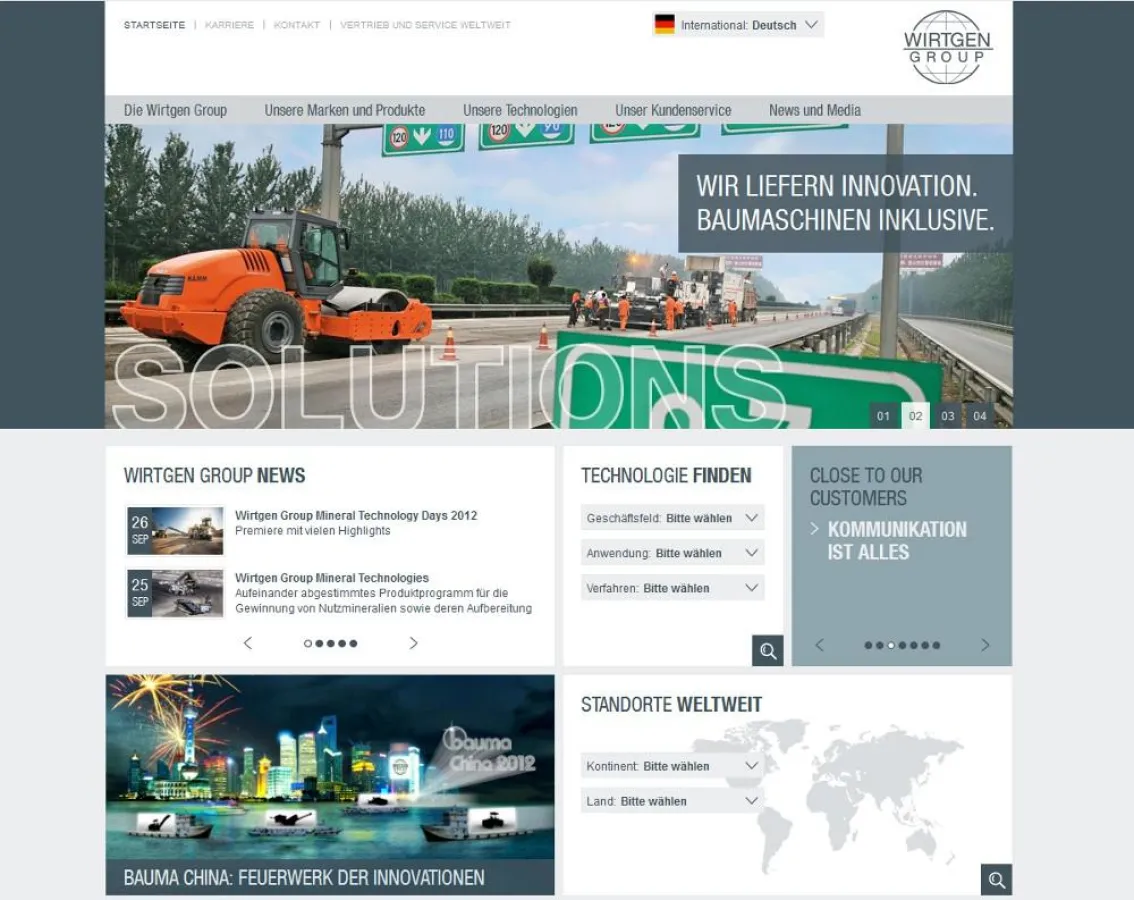Open the News und Media menu

tap(815, 110)
